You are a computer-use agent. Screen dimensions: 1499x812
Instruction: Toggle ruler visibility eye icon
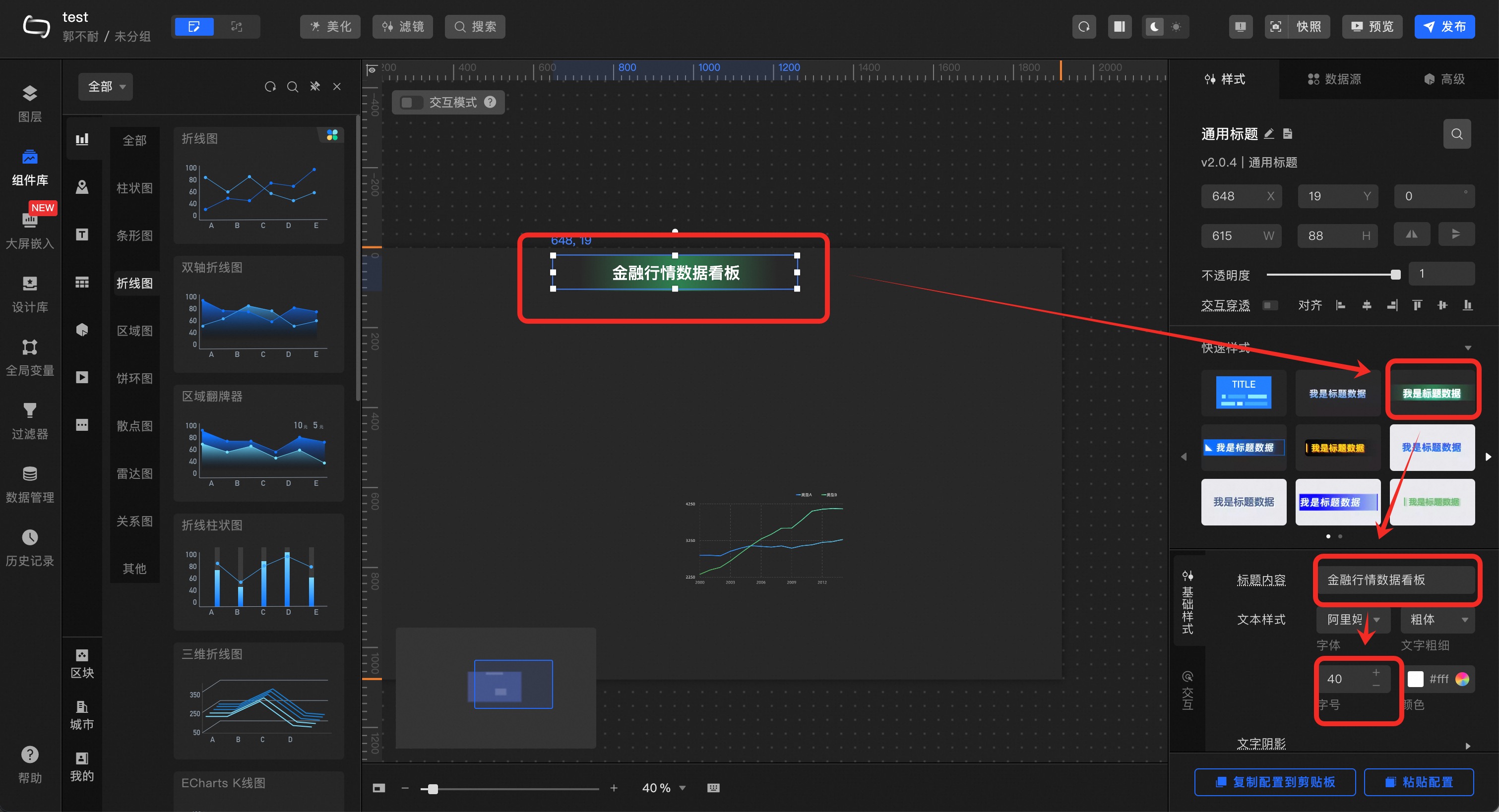pyautogui.click(x=371, y=70)
